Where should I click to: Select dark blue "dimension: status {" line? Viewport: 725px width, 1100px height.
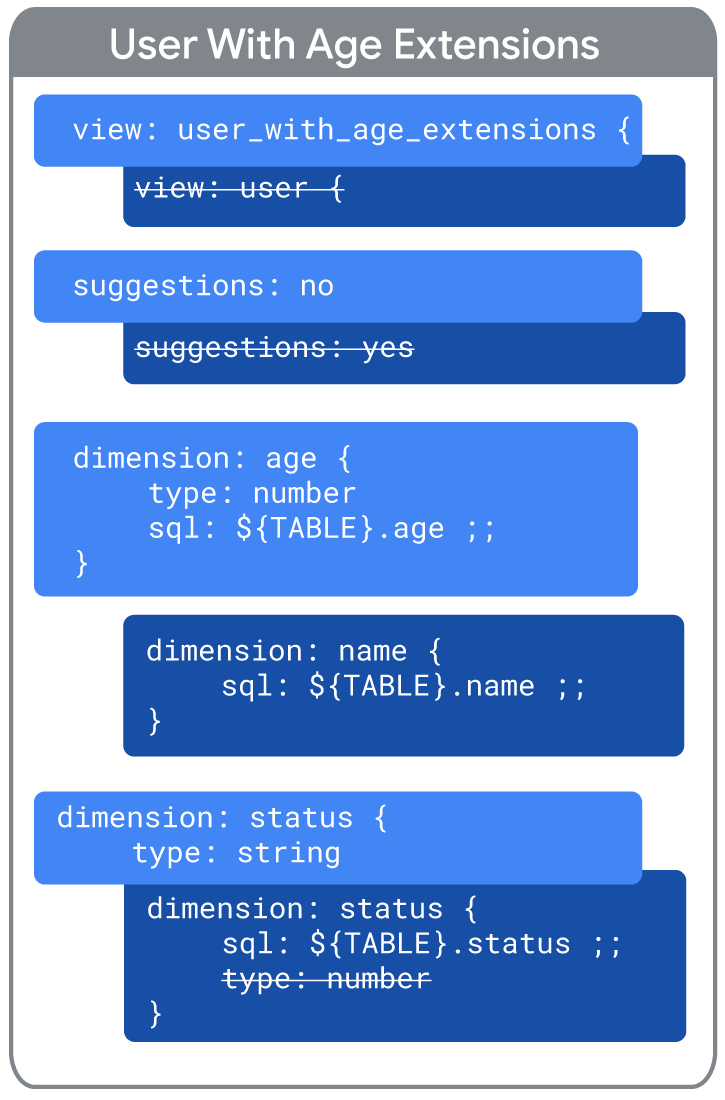click(x=312, y=909)
